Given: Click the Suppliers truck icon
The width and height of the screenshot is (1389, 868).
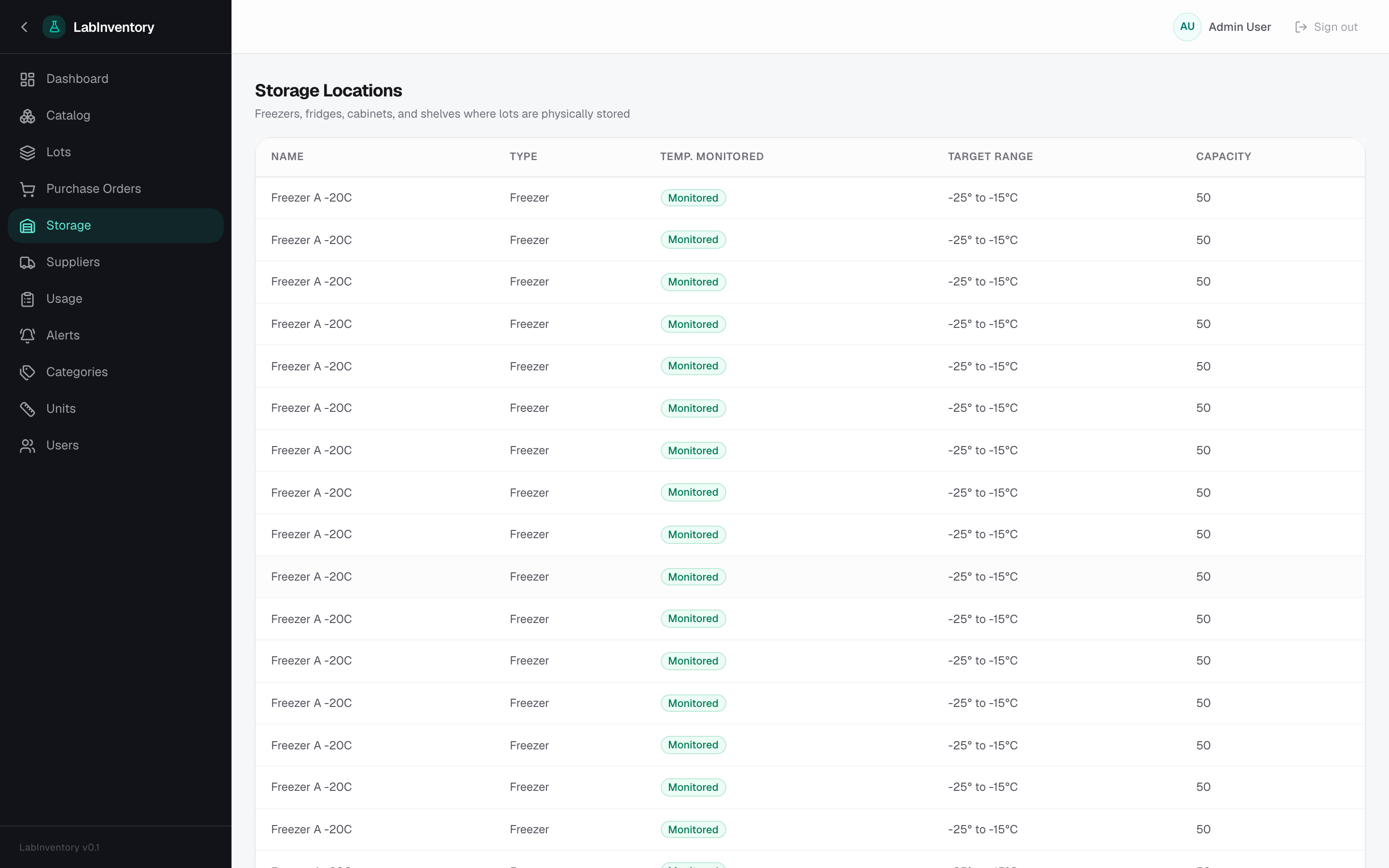Looking at the screenshot, I should coord(27,262).
